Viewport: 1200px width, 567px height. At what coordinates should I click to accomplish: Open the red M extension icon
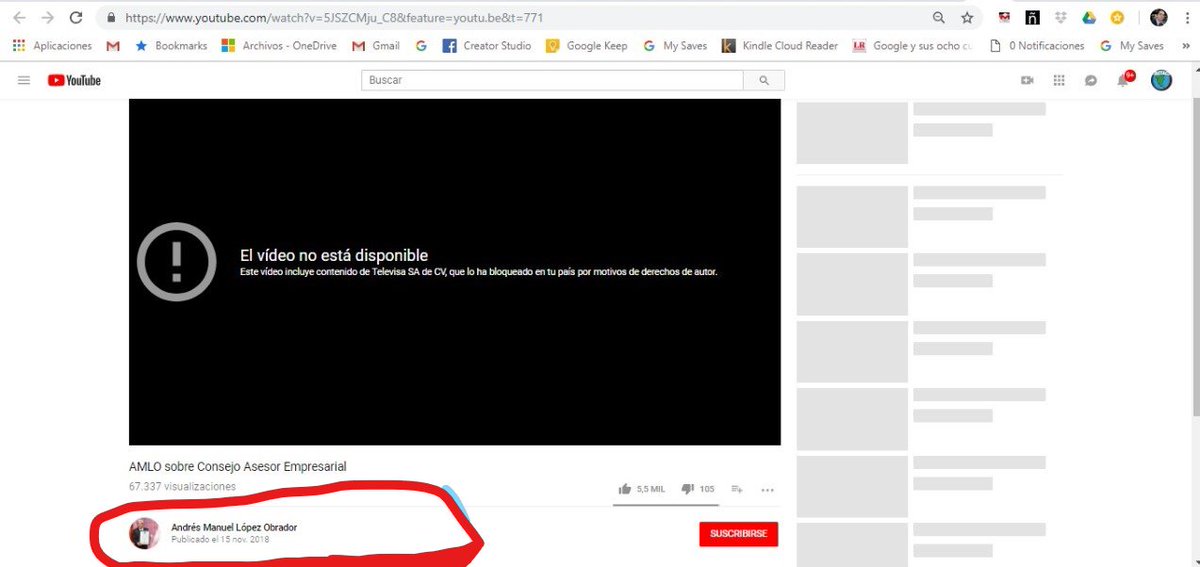click(x=1004, y=18)
